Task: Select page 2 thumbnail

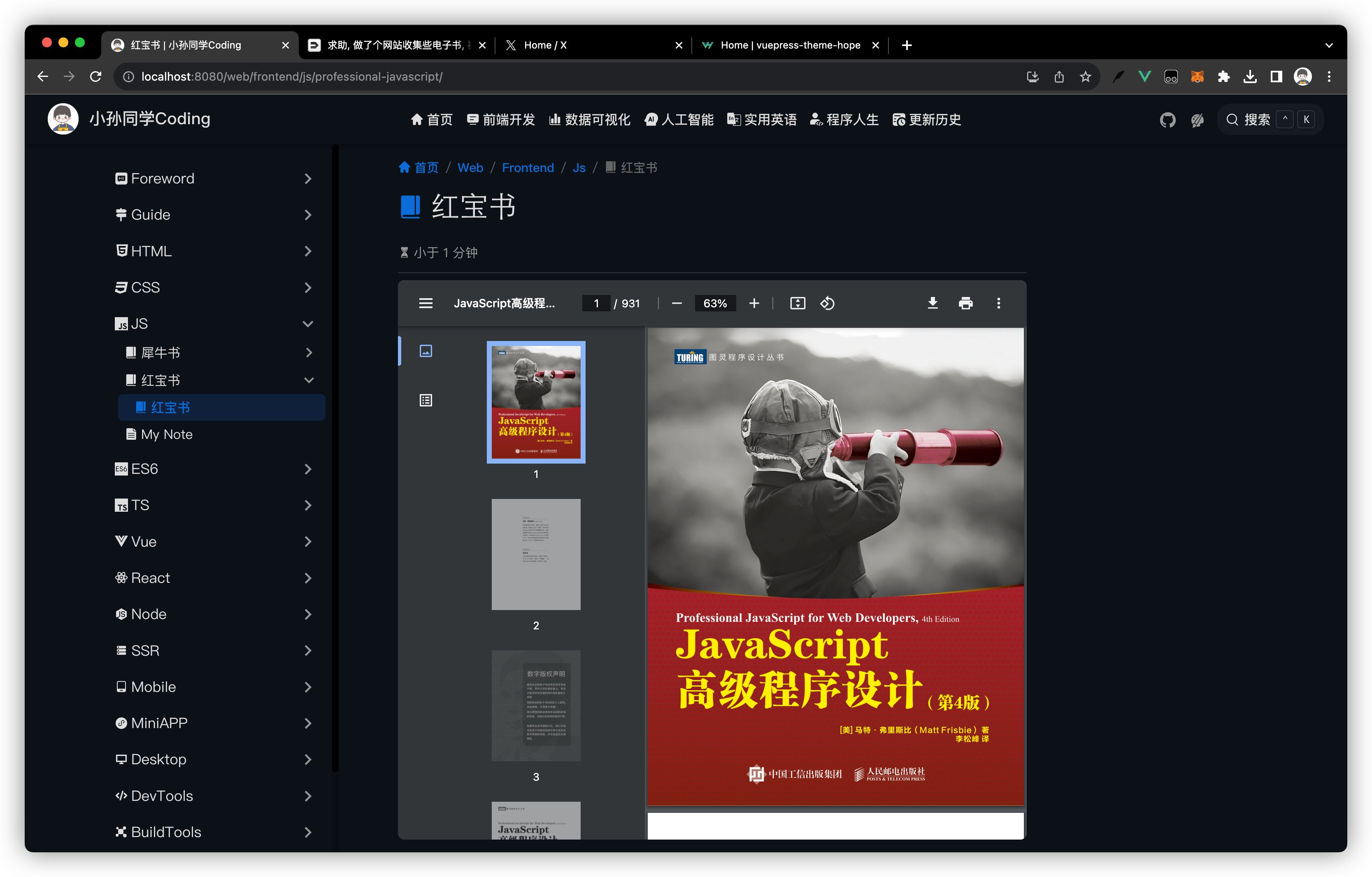Action: click(x=535, y=554)
